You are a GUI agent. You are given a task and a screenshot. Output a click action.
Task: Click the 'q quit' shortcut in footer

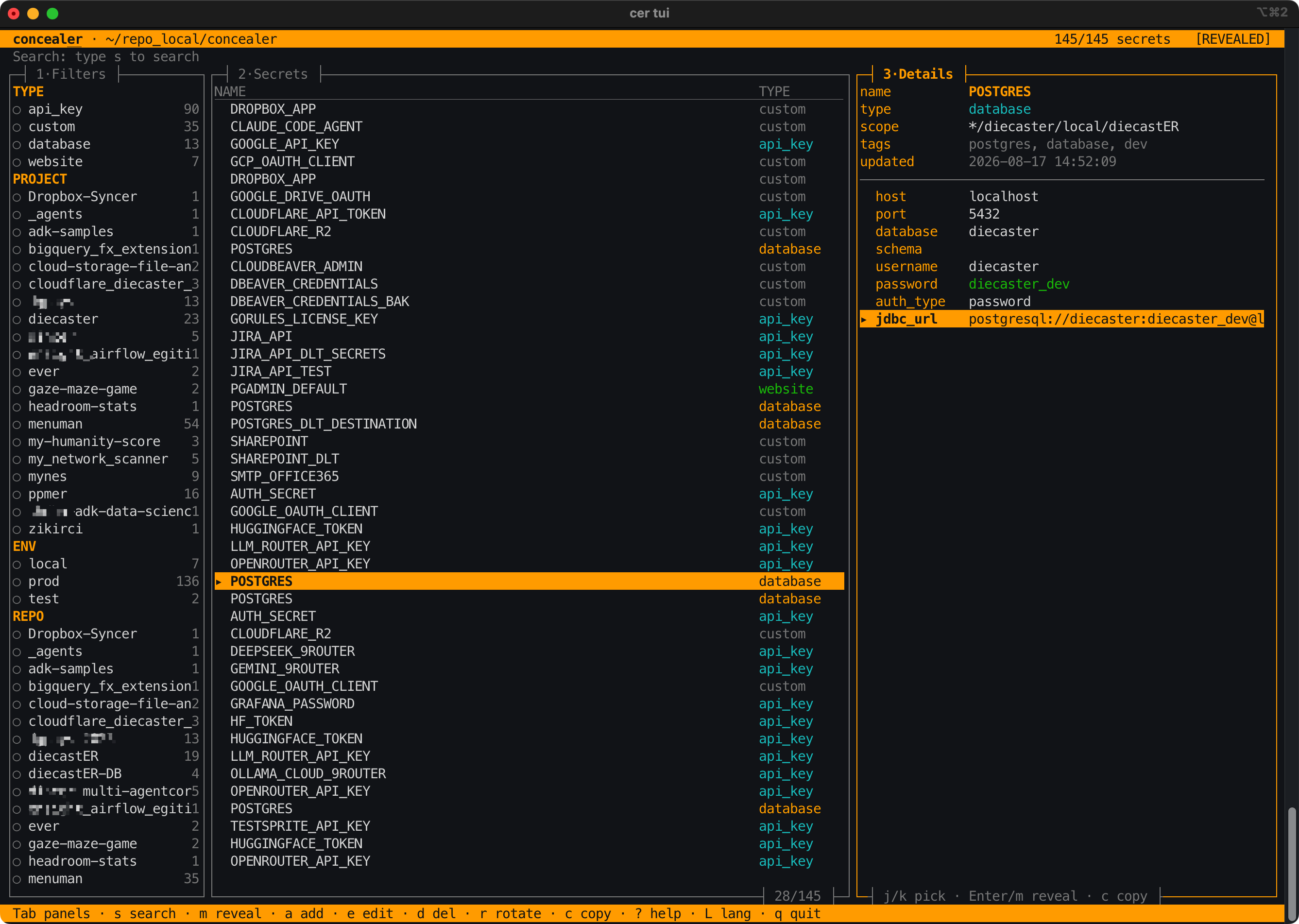coord(797,914)
